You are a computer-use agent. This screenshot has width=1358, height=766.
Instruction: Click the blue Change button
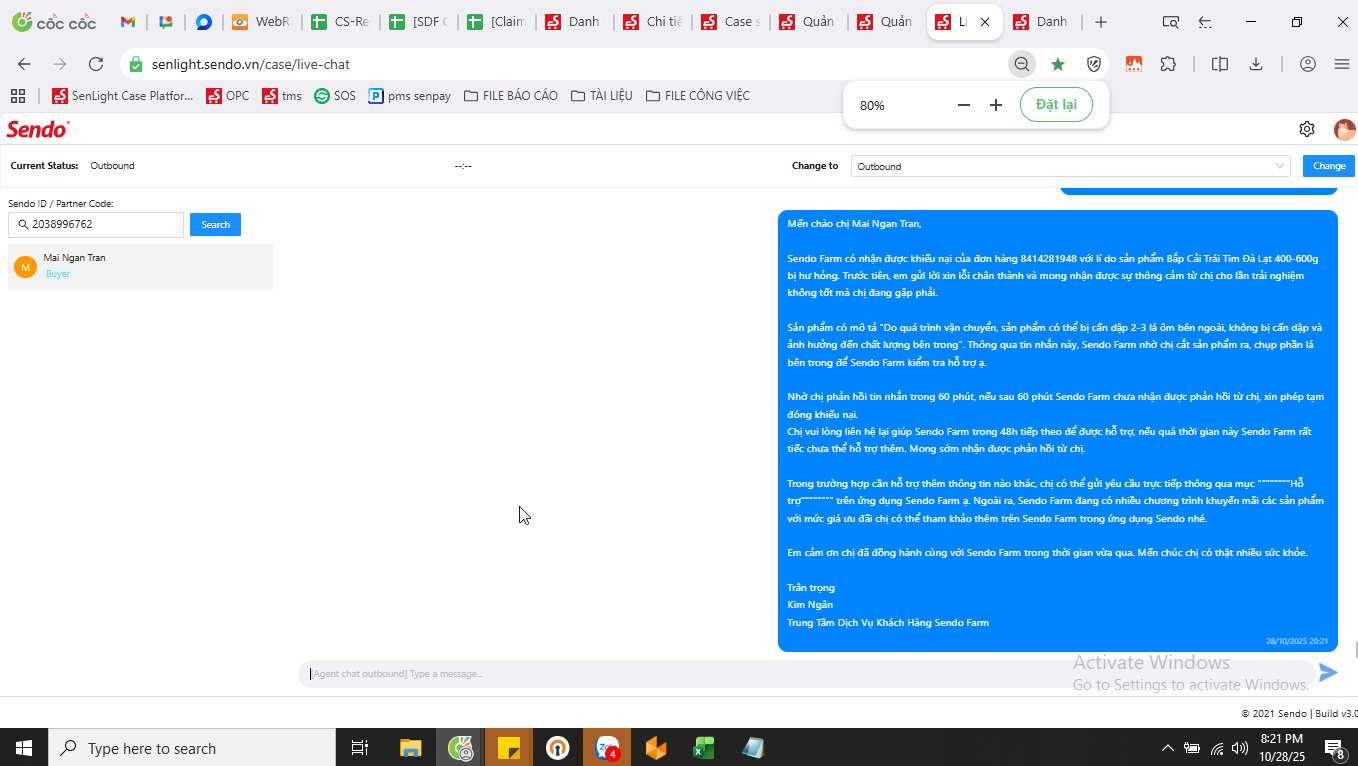click(x=1329, y=166)
